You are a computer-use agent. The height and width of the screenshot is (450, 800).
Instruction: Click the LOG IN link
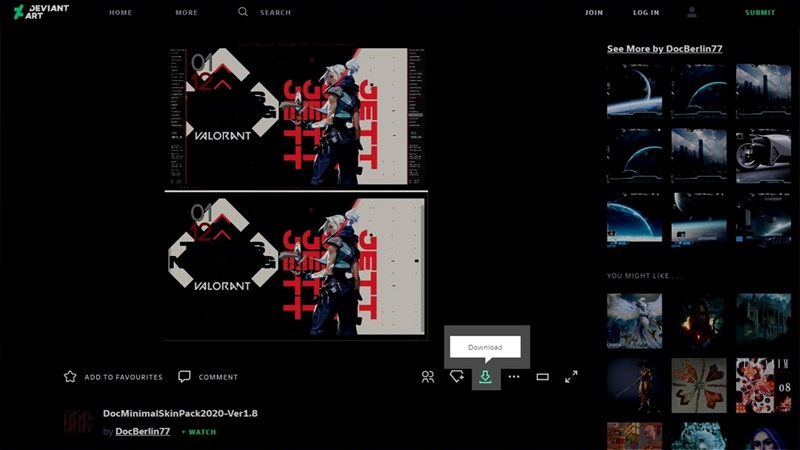[x=646, y=12]
